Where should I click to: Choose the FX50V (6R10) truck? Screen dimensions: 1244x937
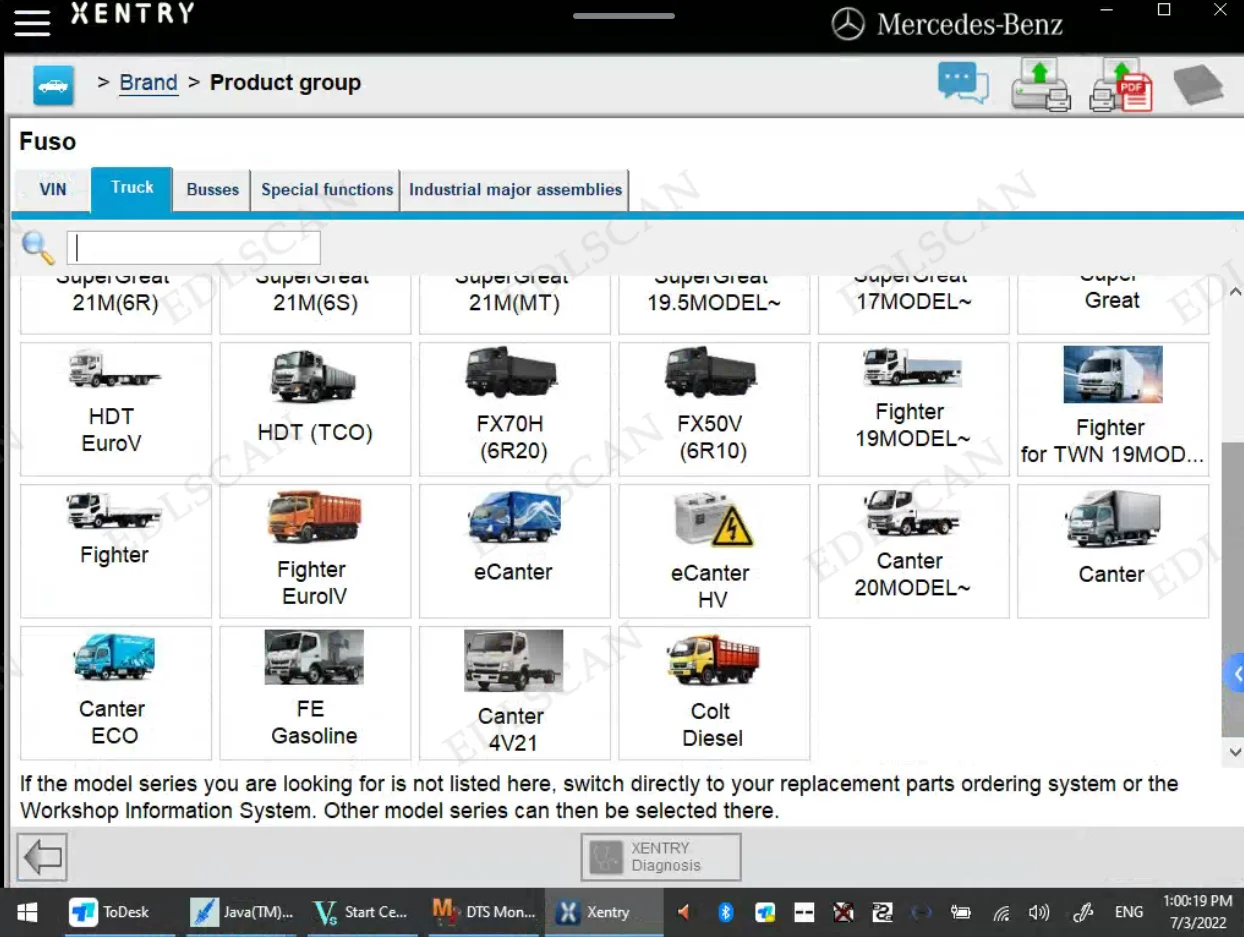pos(714,410)
